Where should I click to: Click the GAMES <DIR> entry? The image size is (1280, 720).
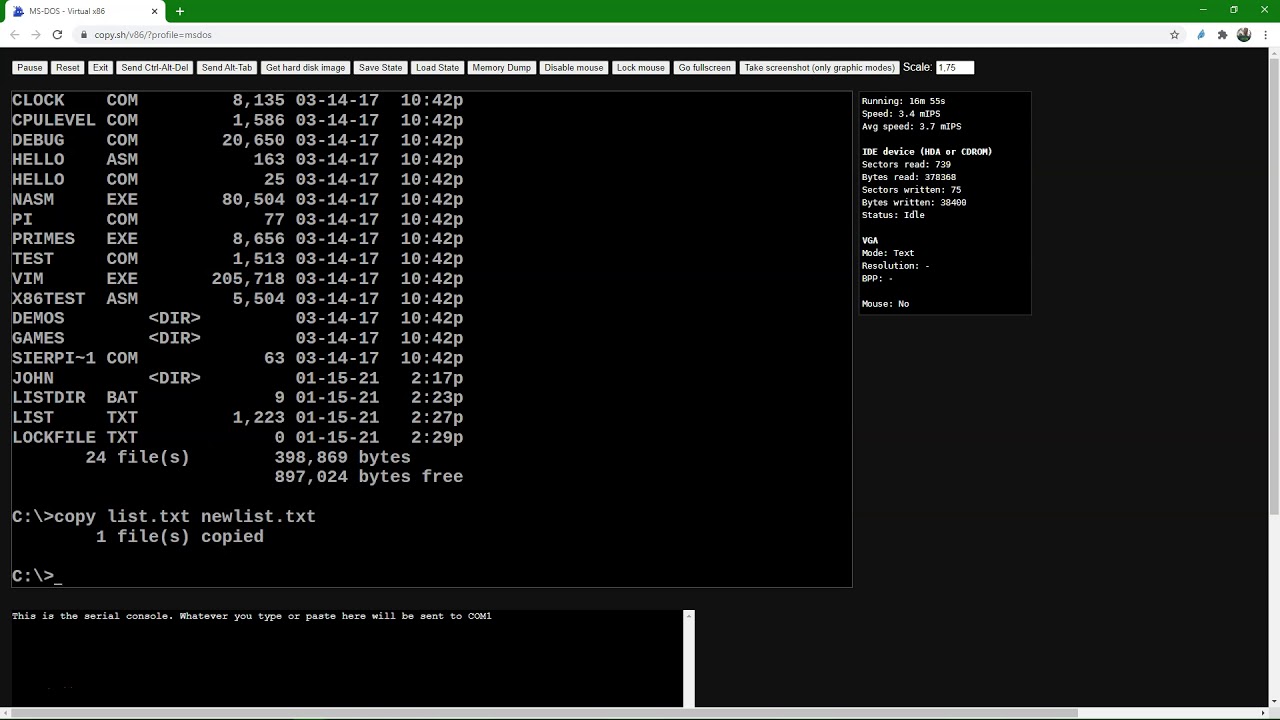[237, 338]
